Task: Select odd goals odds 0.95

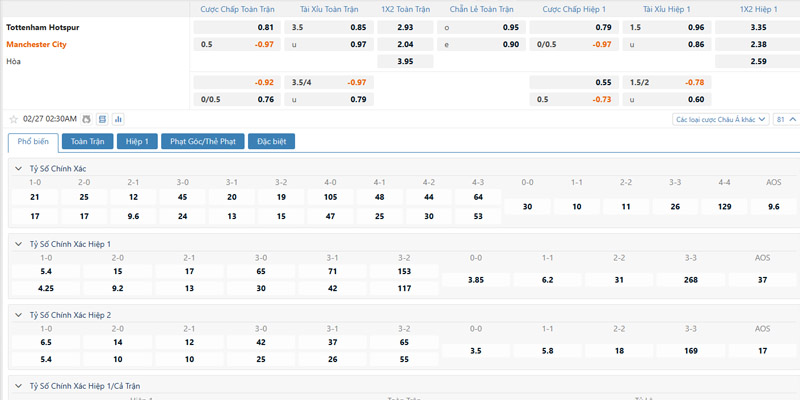Action: coord(481,28)
